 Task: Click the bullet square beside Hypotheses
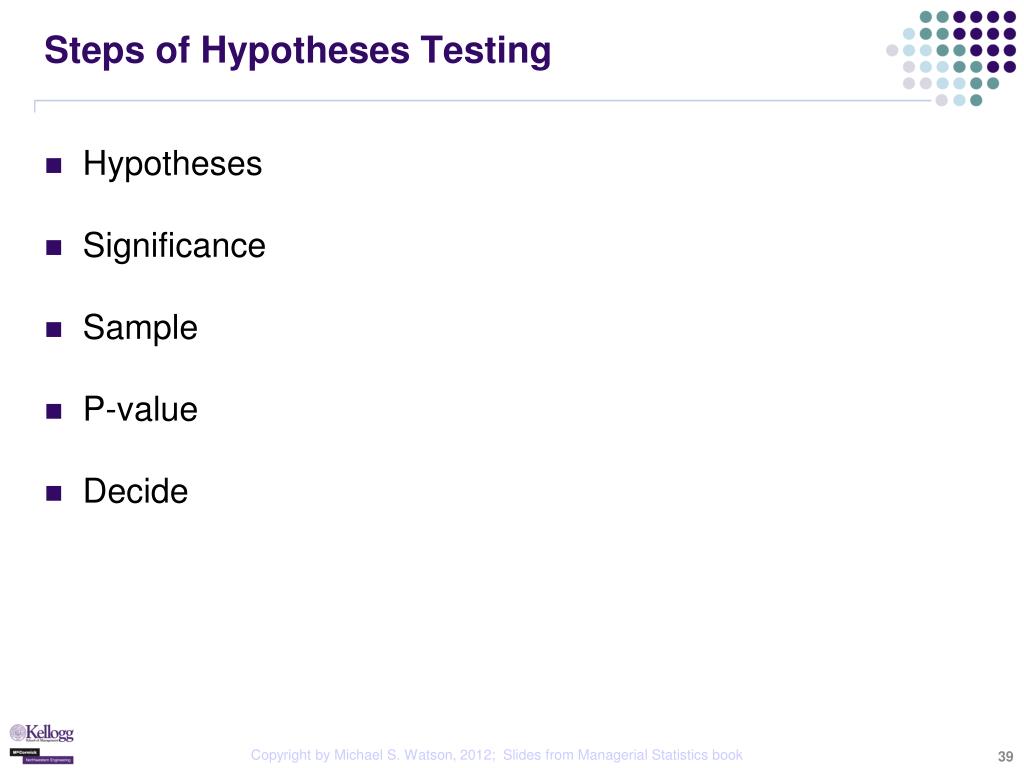click(54, 165)
